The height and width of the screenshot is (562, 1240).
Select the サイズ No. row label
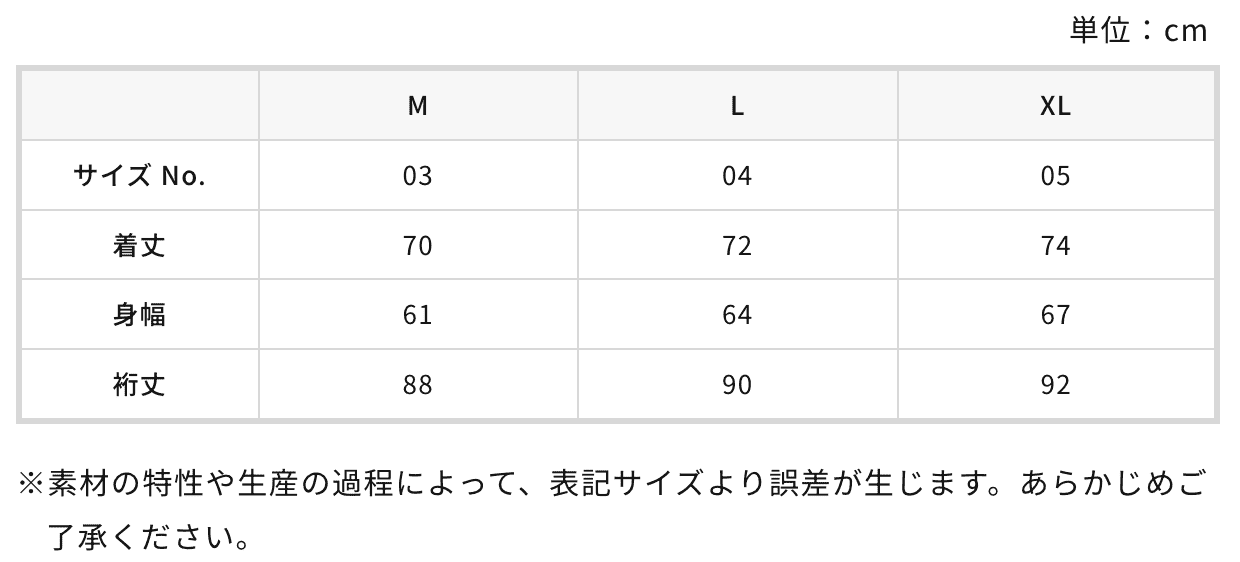click(x=139, y=176)
